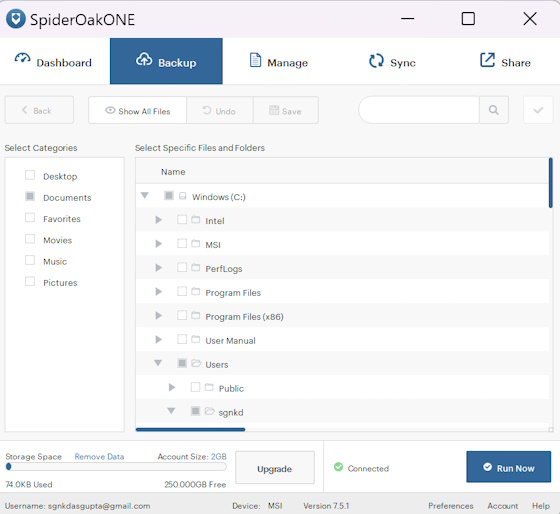The image size is (560, 514).
Task: Toggle the Windows (C:) checkbox
Action: [169, 195]
